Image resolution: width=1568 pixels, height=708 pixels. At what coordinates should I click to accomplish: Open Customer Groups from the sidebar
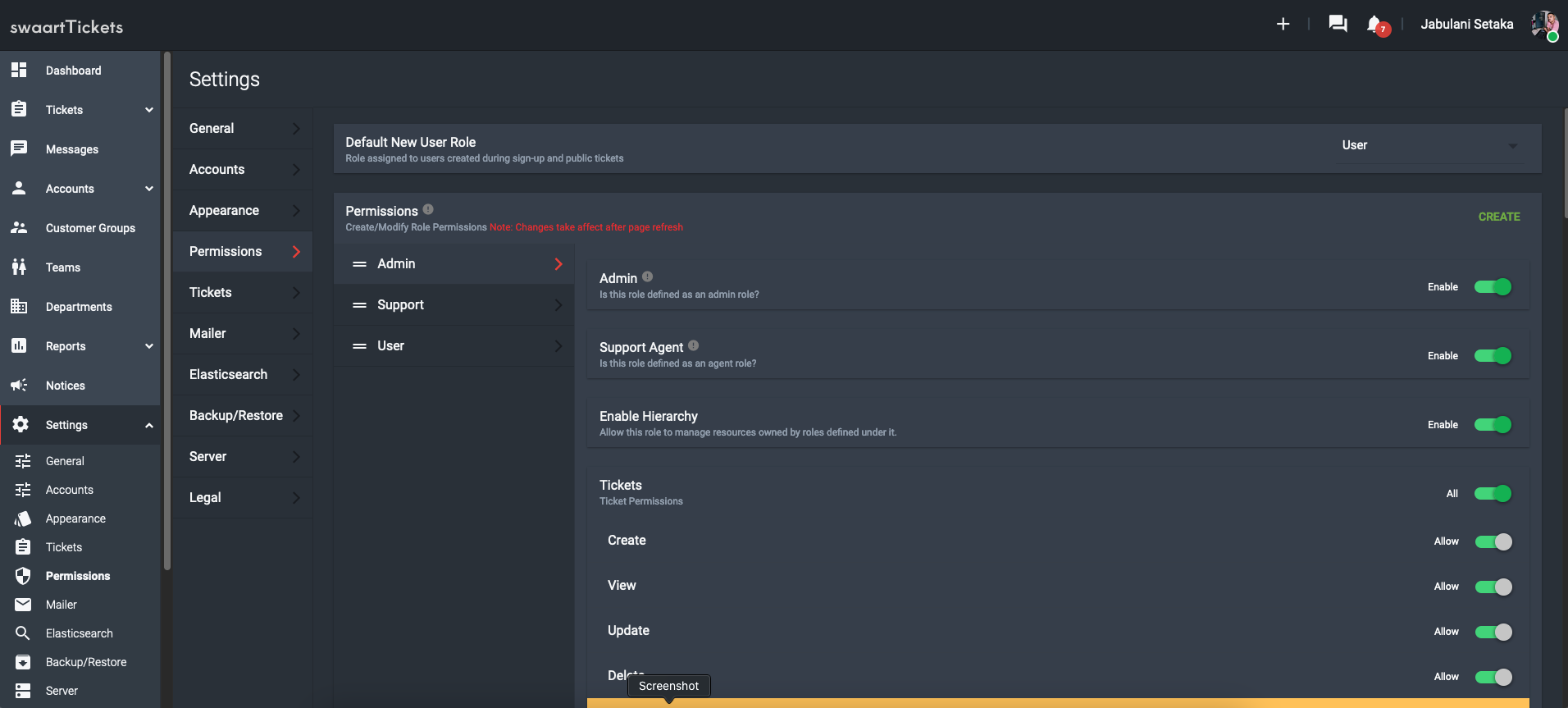(x=90, y=228)
